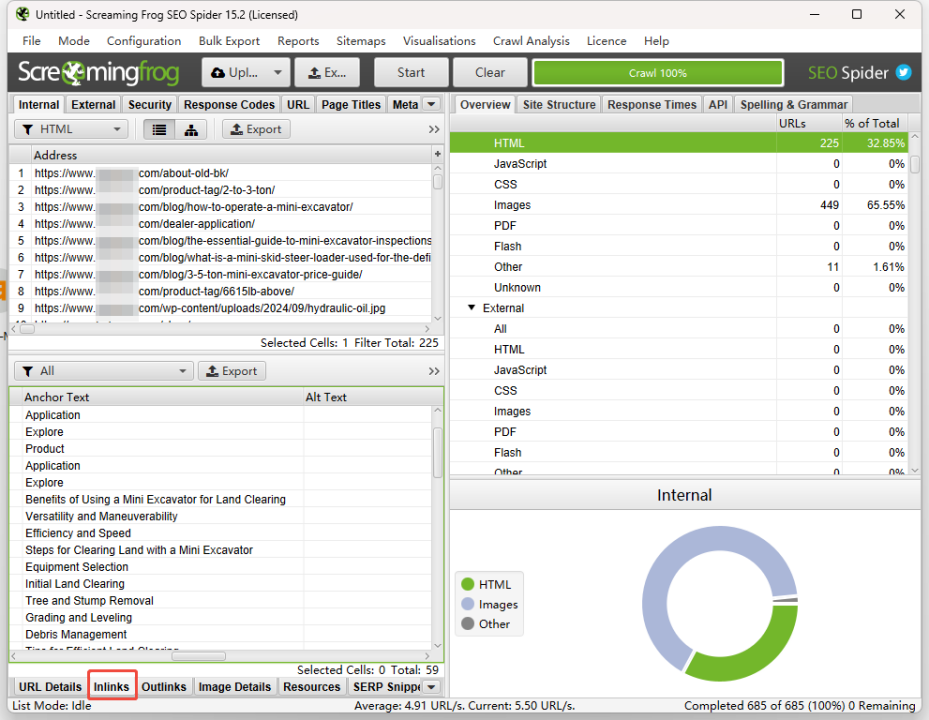
Task: Select the Internal Other overview row
Action: [679, 267]
